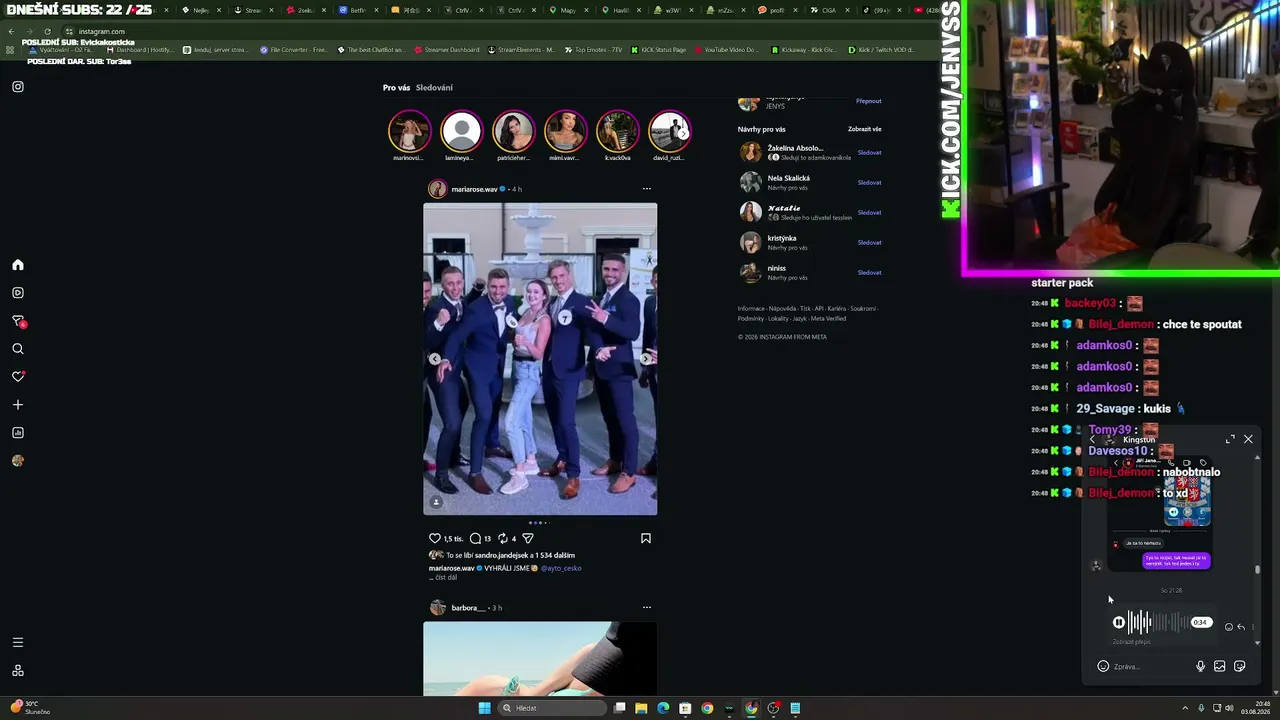Show next photo in the post carousel
This screenshot has height=720, width=1280.
pyautogui.click(x=645, y=359)
